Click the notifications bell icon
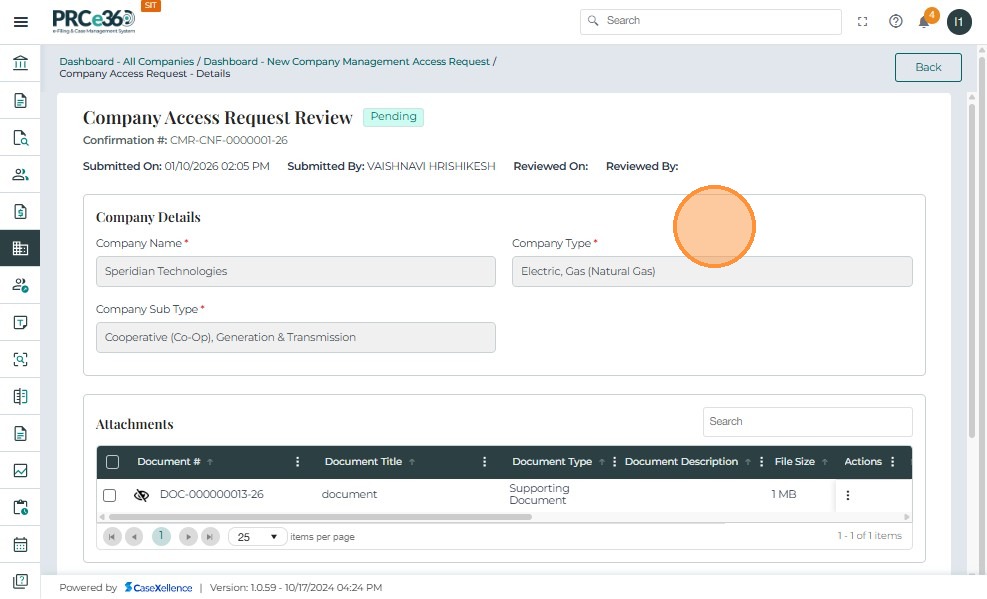The image size is (987, 599). (925, 22)
